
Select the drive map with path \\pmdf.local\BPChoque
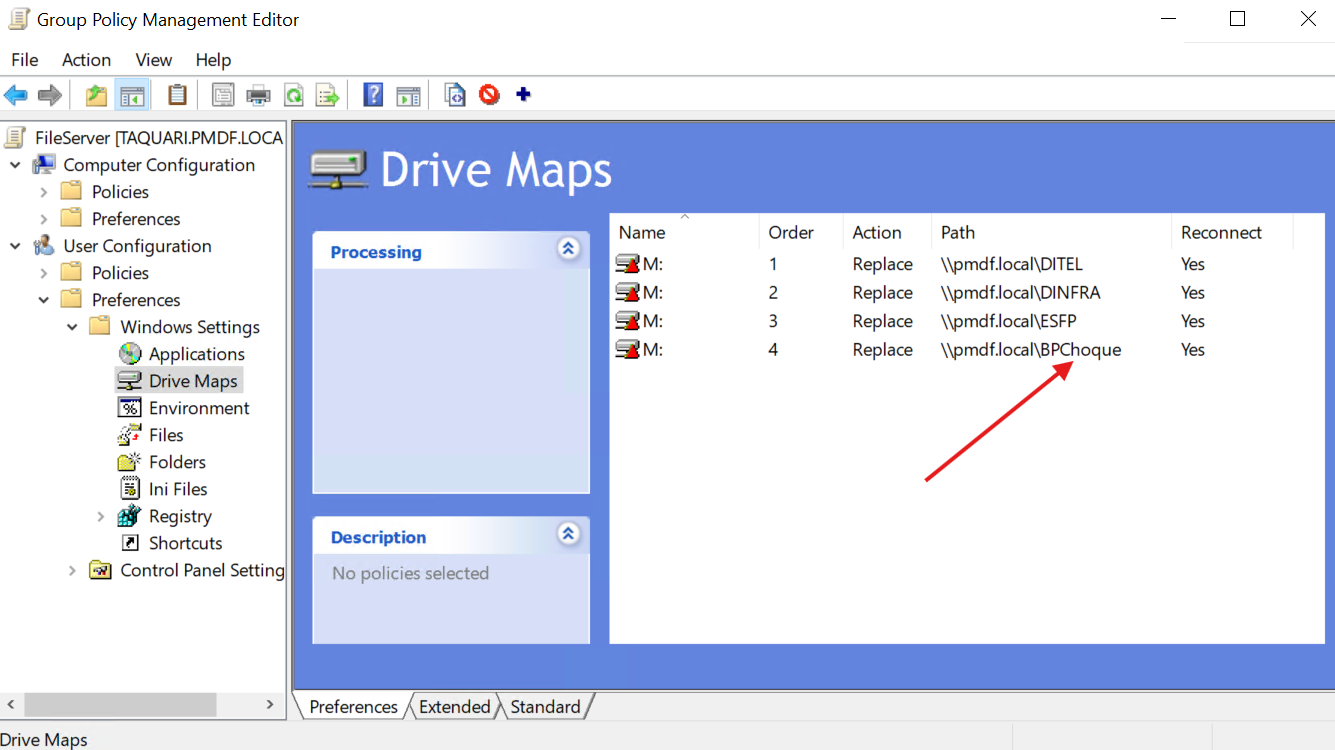pos(1030,350)
